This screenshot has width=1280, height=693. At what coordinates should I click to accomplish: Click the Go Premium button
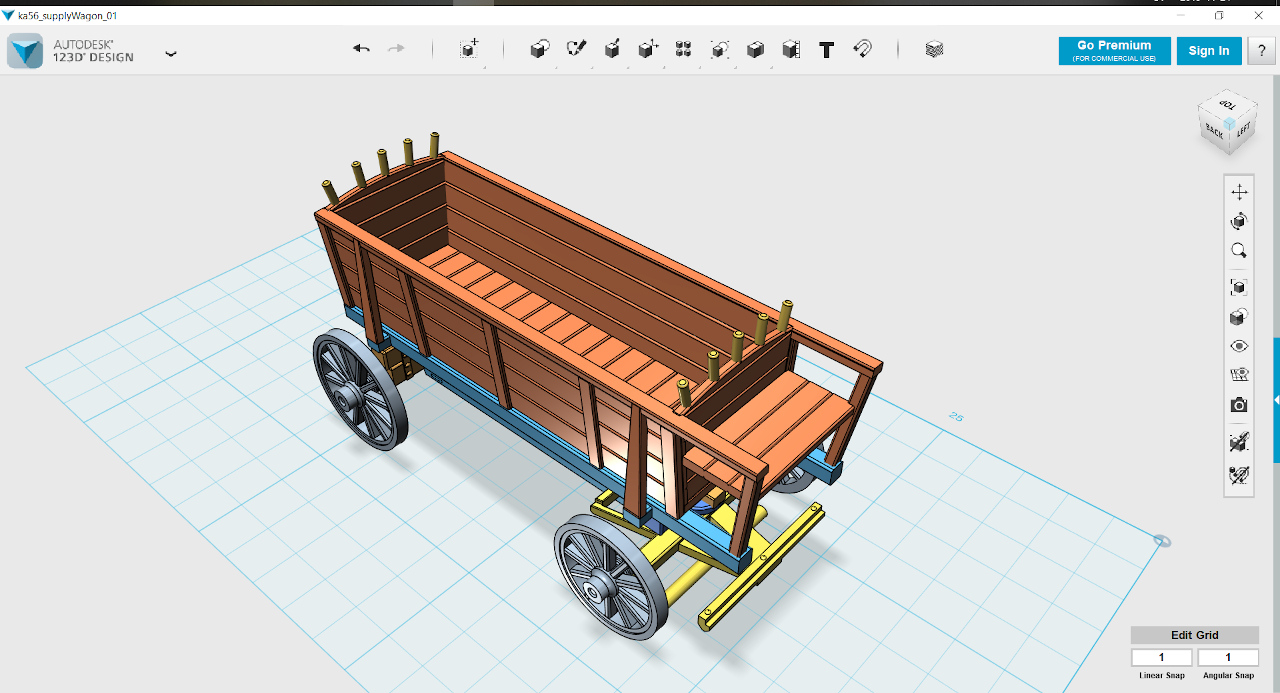1114,51
